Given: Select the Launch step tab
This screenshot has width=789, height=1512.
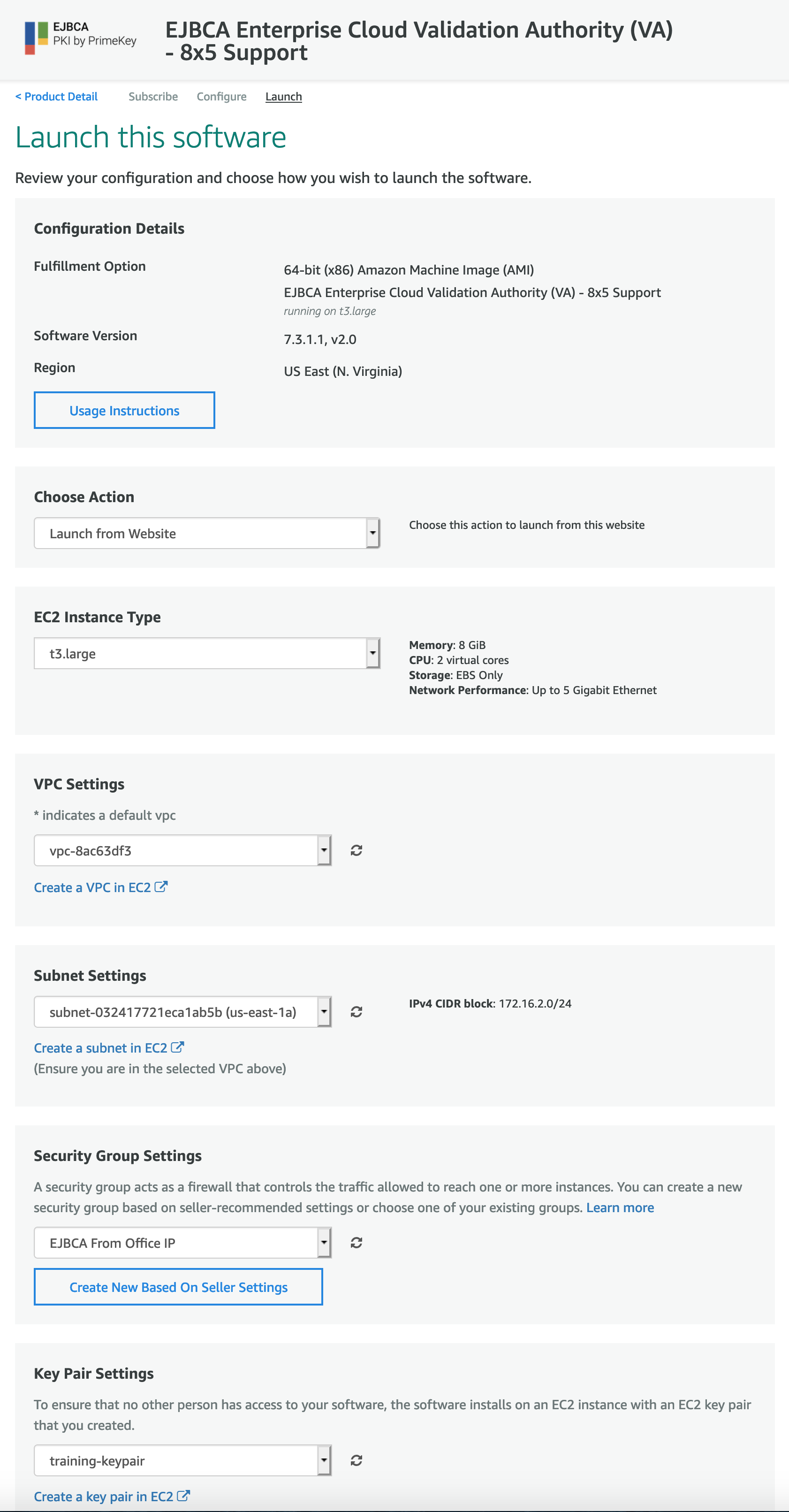Looking at the screenshot, I should pos(283,96).
